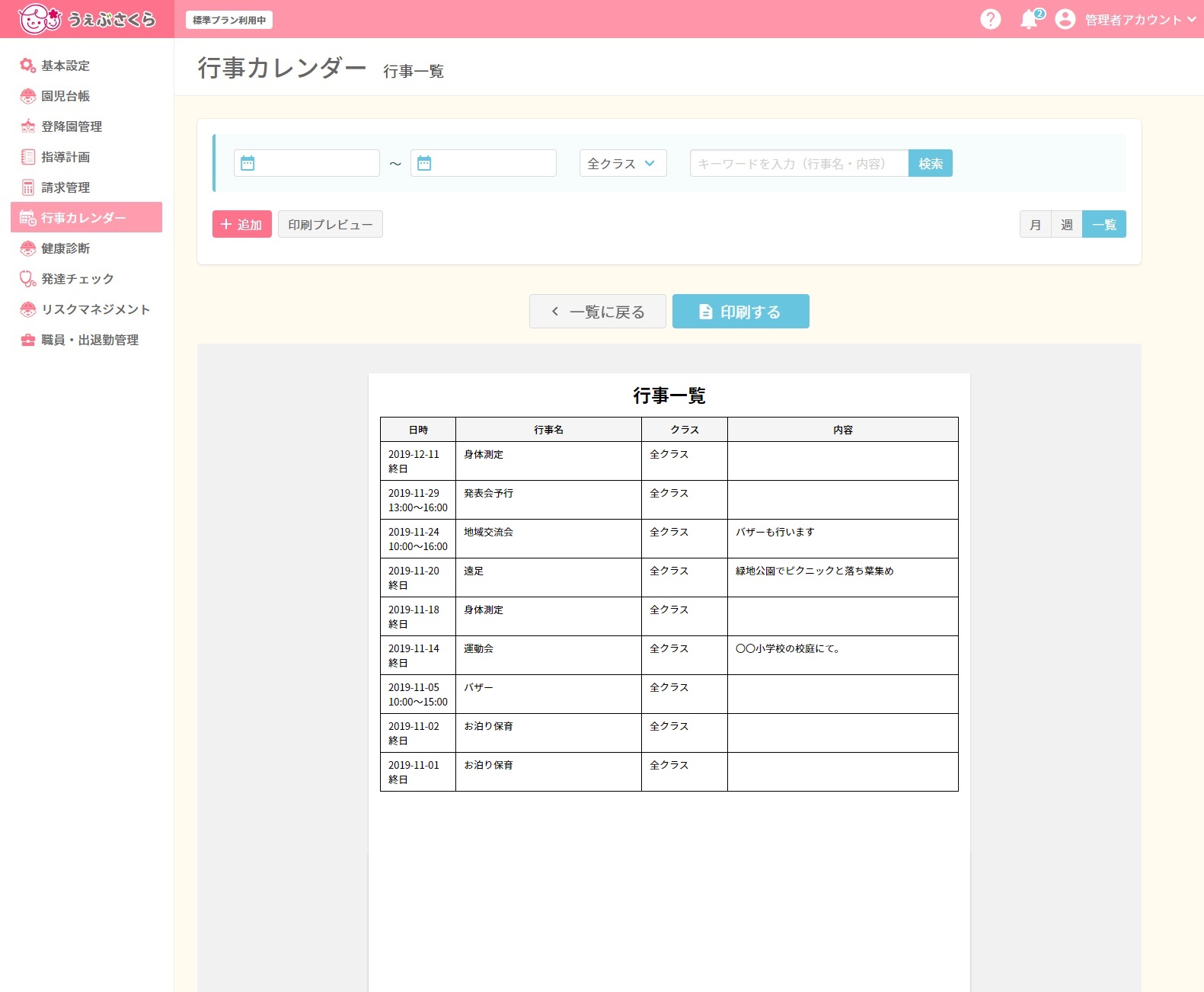Open リスクマネジメント menu item
1204x992 pixels.
click(x=87, y=309)
